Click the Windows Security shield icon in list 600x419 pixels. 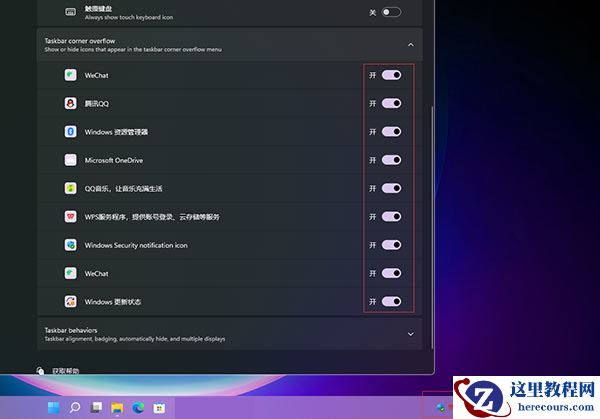tap(70, 245)
